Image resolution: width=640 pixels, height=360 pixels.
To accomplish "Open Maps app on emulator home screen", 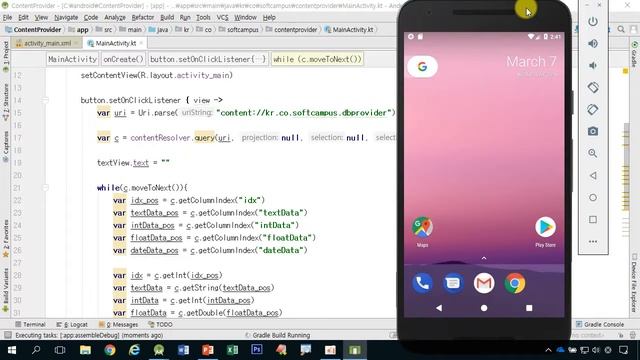I will tap(422, 232).
